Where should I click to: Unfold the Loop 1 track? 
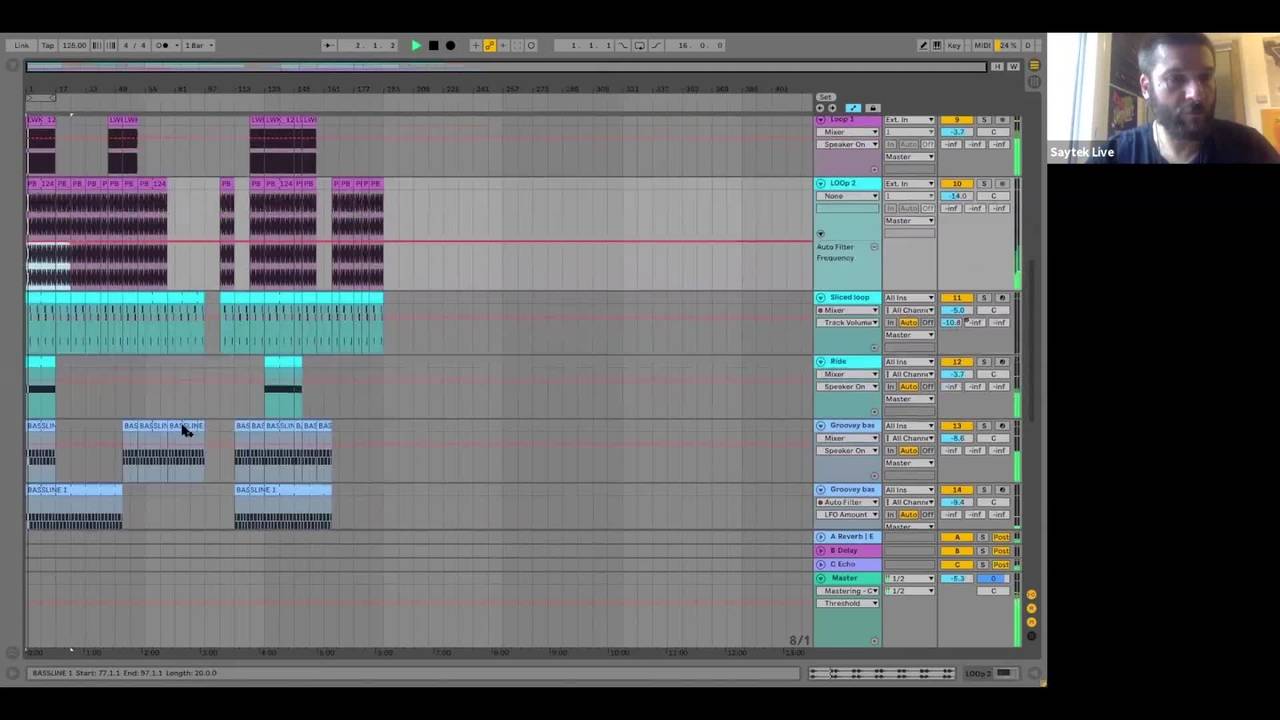coord(821,120)
